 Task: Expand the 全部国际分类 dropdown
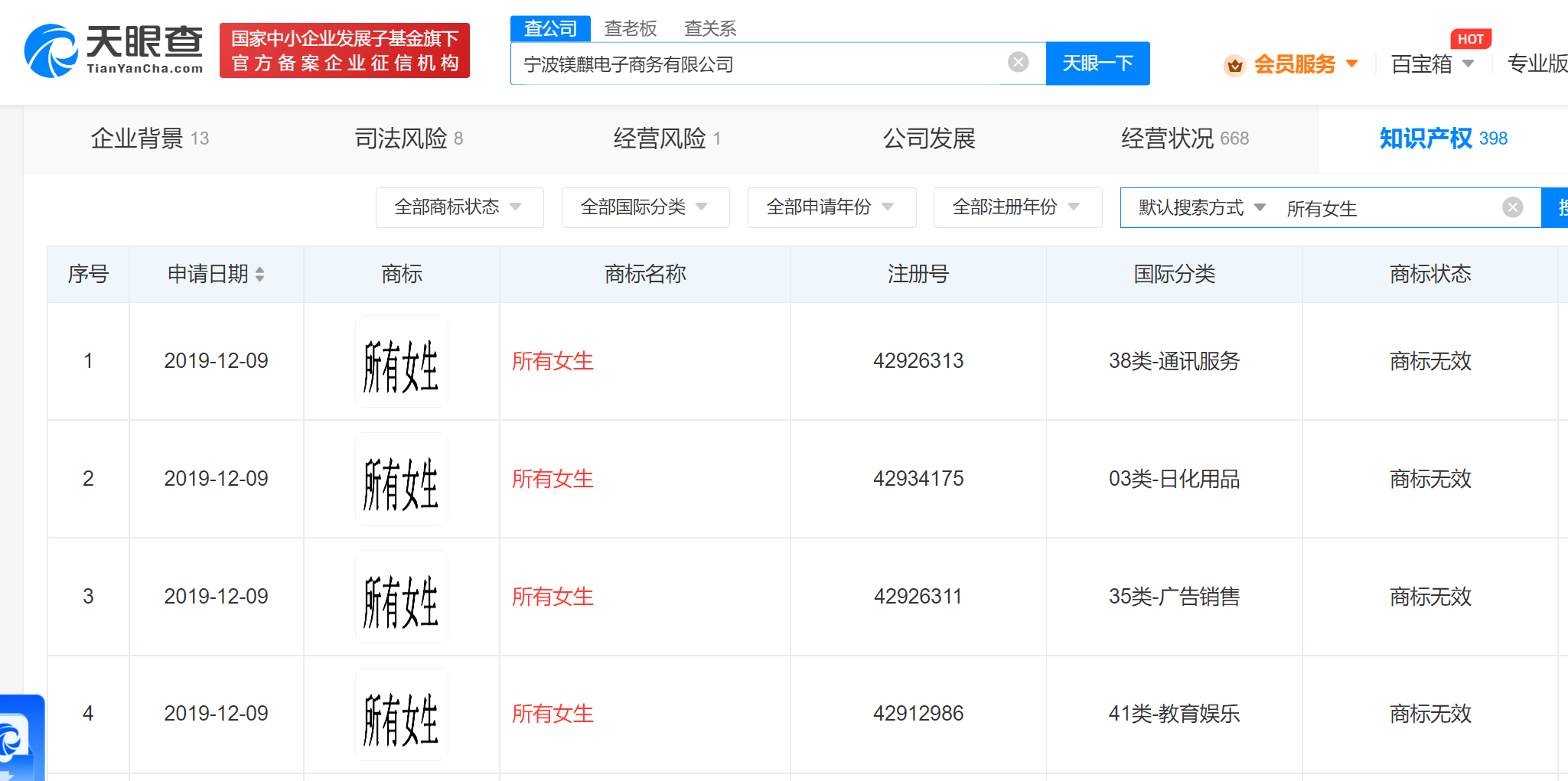click(x=644, y=207)
